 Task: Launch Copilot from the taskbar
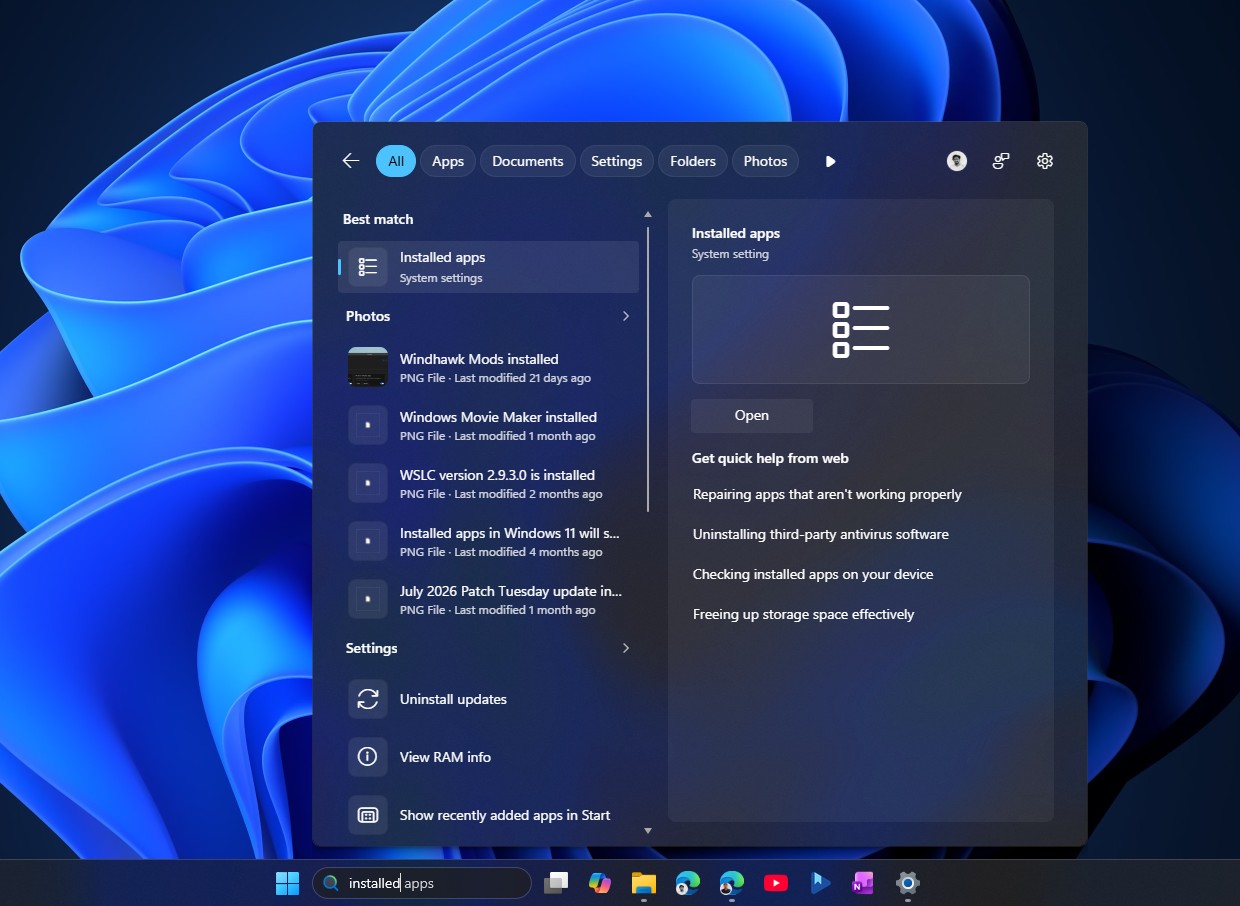[x=600, y=883]
